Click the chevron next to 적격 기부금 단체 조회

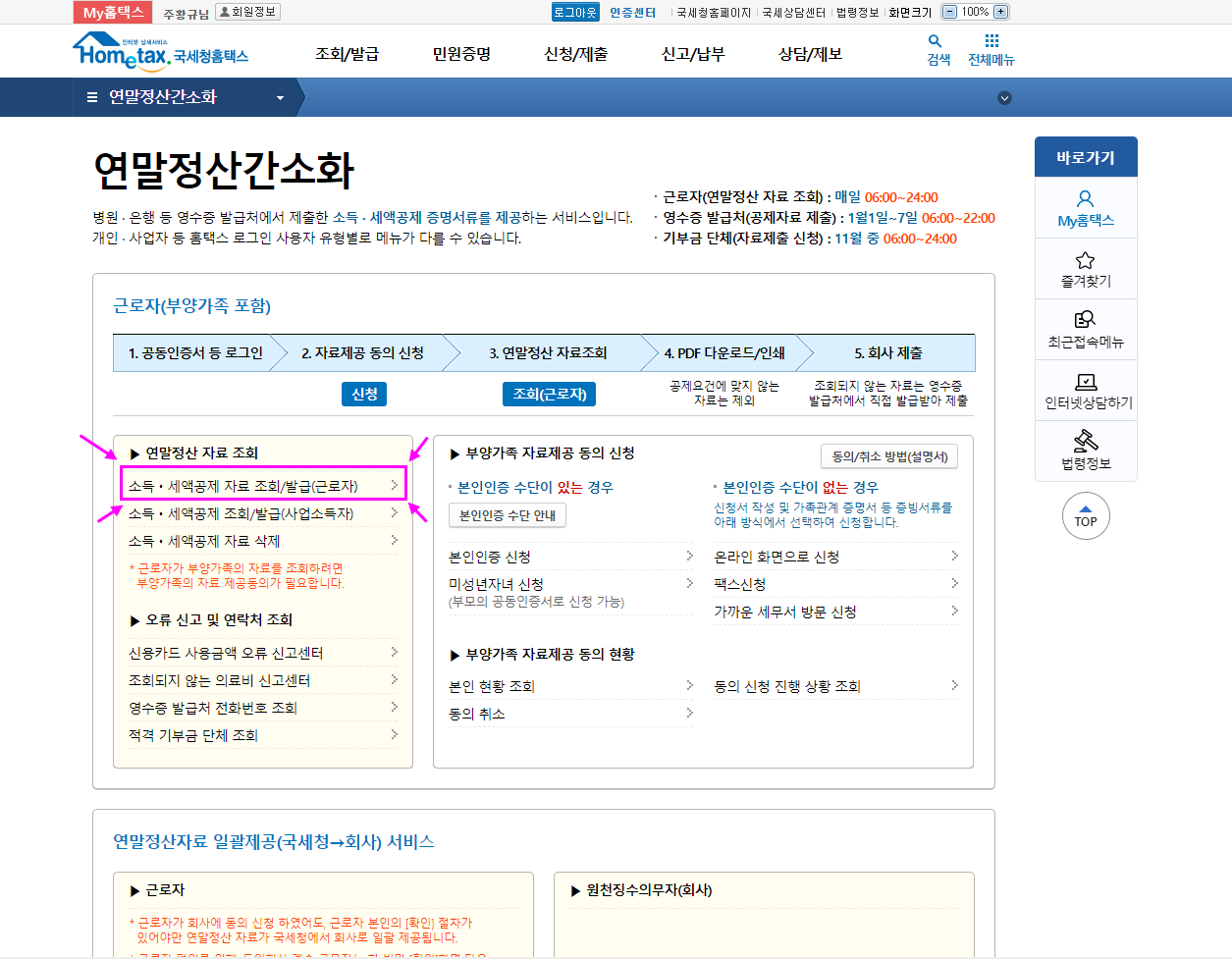[394, 734]
